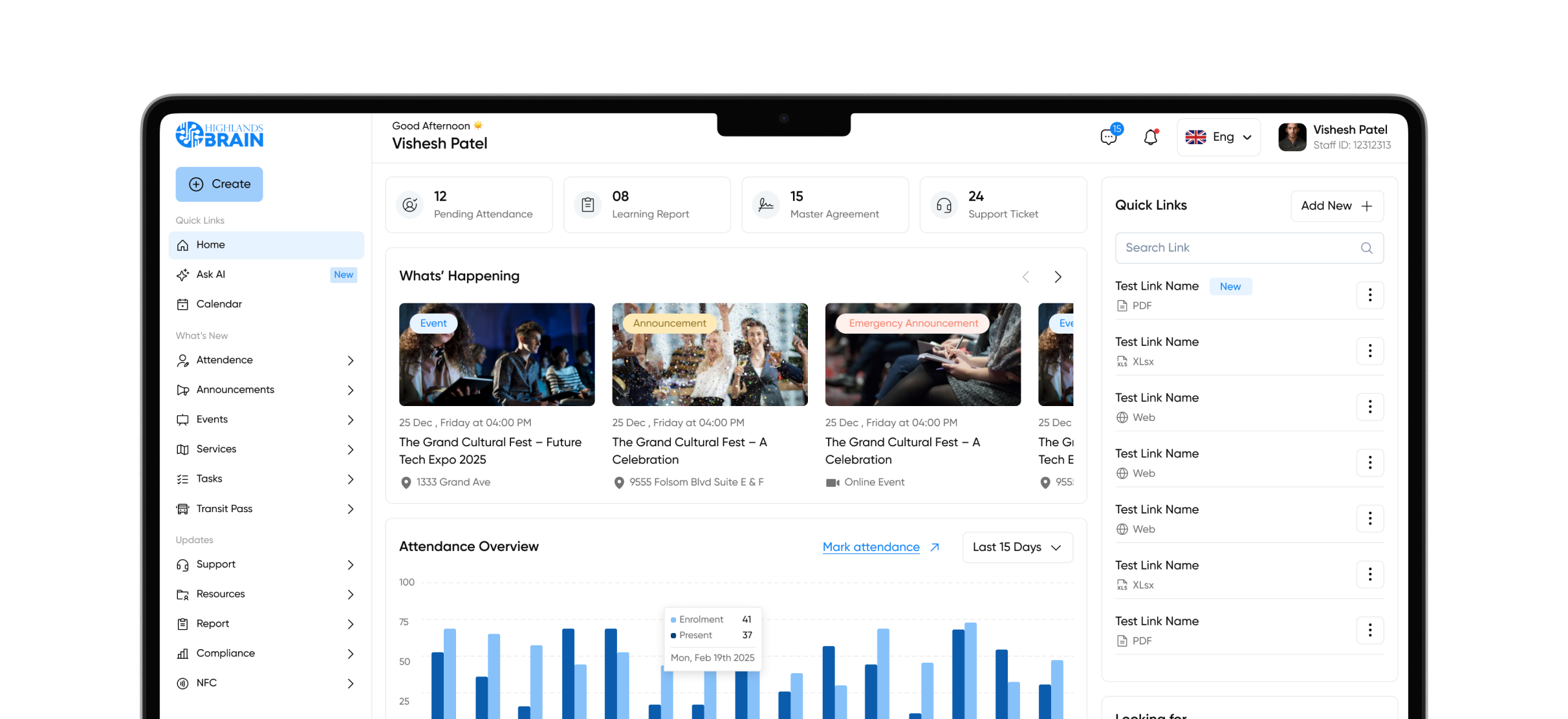Open the chat messages icon with 15 badge
This screenshot has width=1568, height=719.
click(1109, 137)
